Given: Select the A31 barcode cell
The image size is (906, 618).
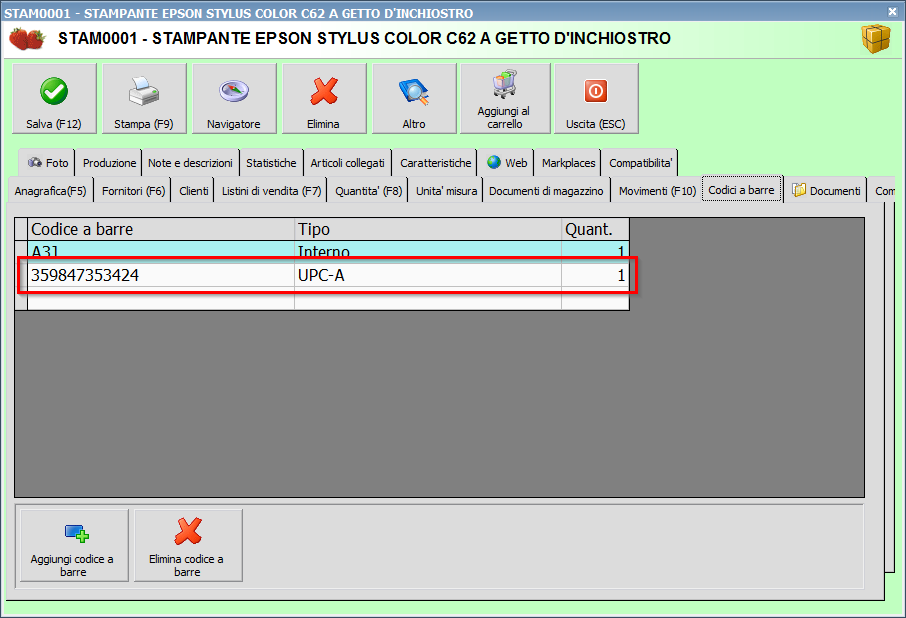Looking at the screenshot, I should (x=161, y=252).
